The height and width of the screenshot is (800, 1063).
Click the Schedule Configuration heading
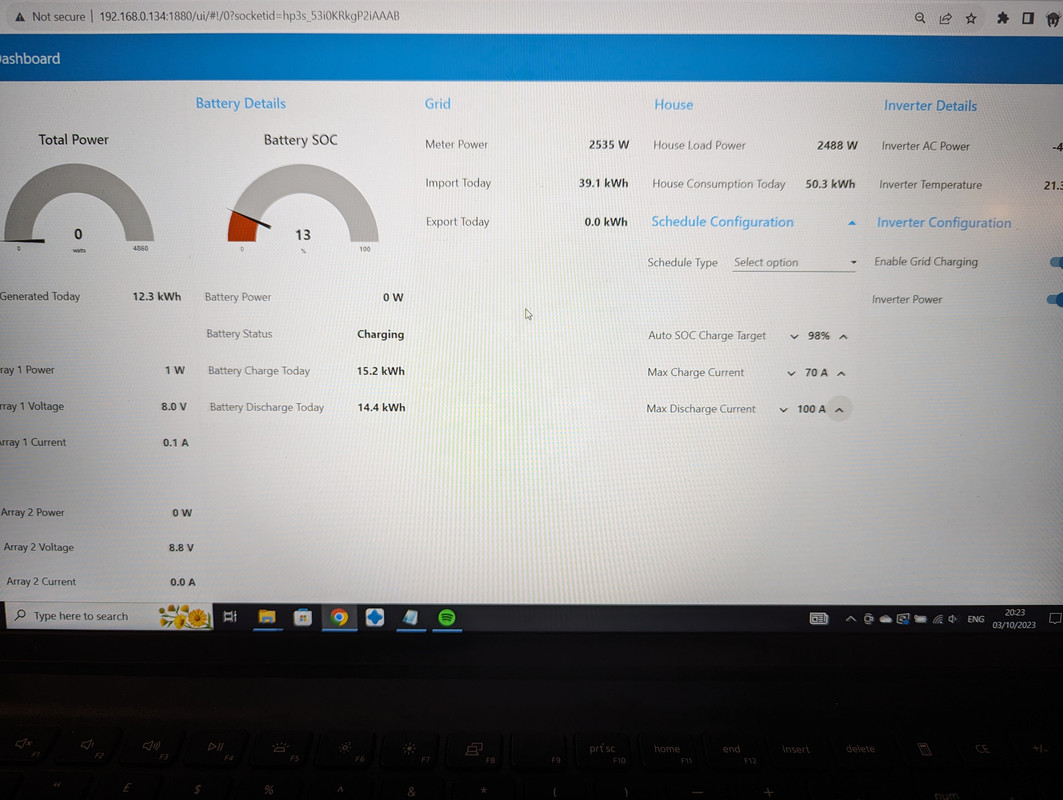722,222
